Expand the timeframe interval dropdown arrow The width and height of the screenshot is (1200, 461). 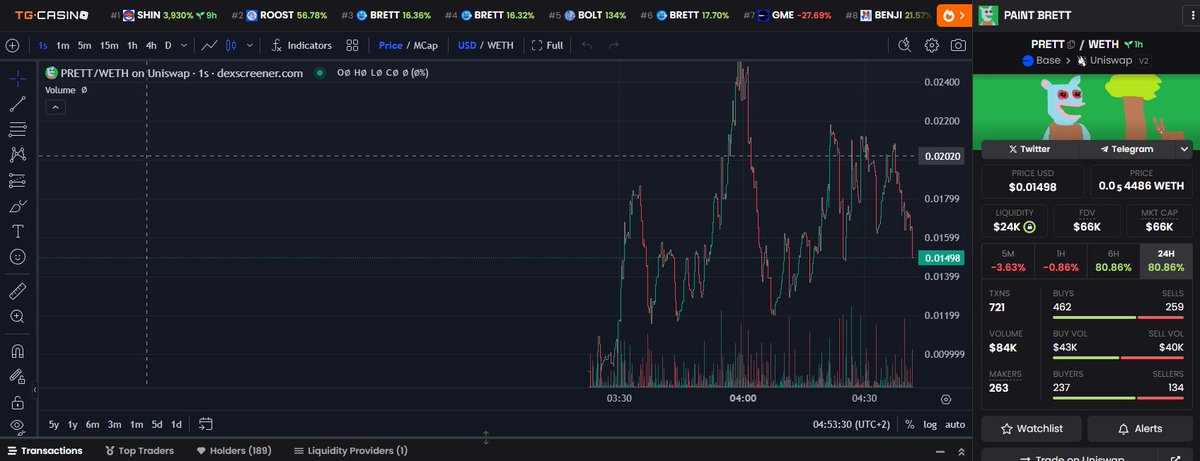182,45
